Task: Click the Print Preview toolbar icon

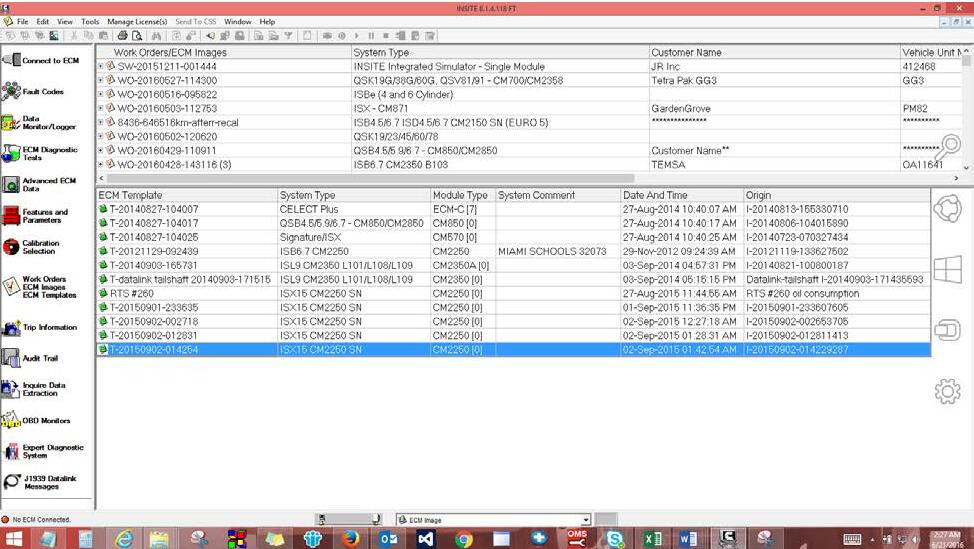Action: tap(137, 36)
